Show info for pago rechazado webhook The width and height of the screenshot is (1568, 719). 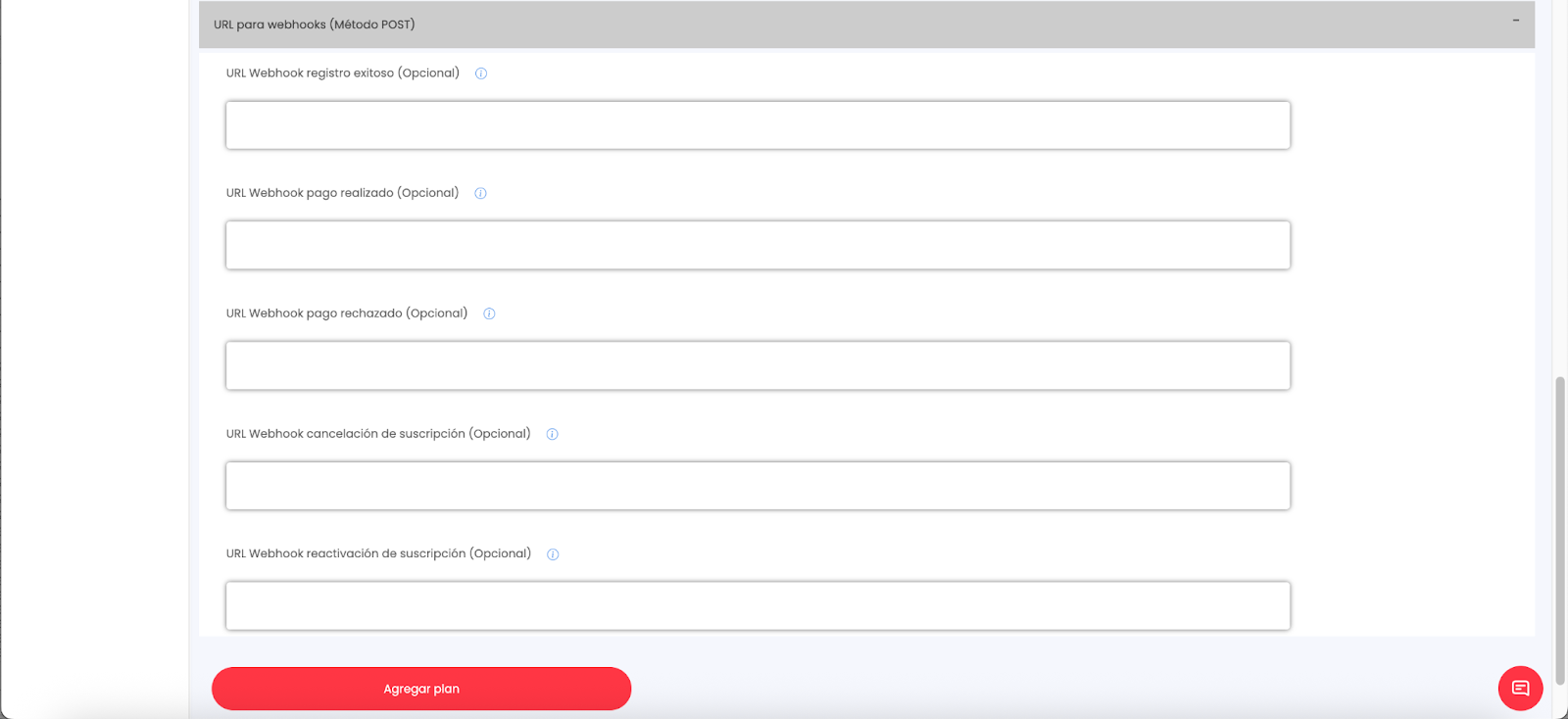click(x=489, y=314)
